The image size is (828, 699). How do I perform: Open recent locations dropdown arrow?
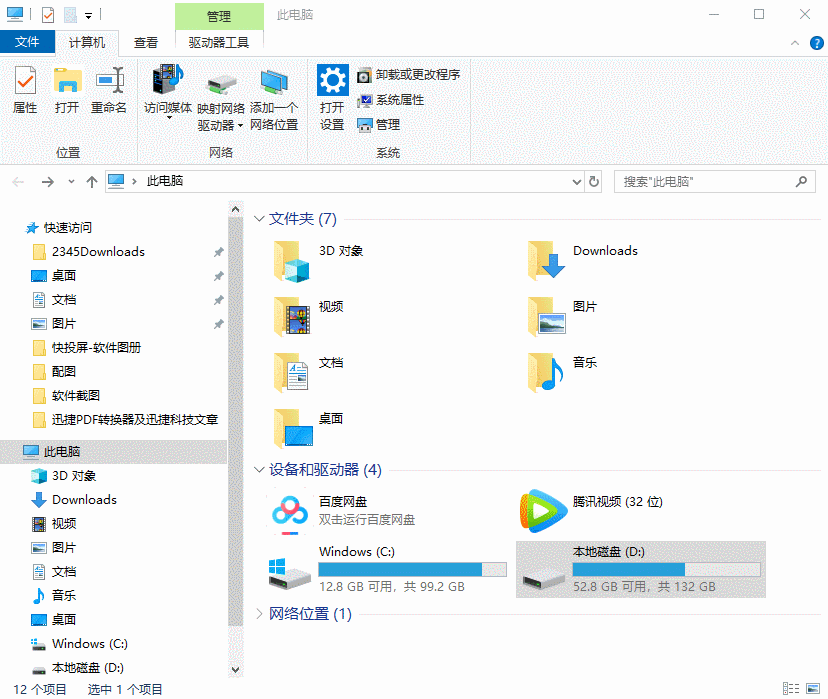pos(71,182)
